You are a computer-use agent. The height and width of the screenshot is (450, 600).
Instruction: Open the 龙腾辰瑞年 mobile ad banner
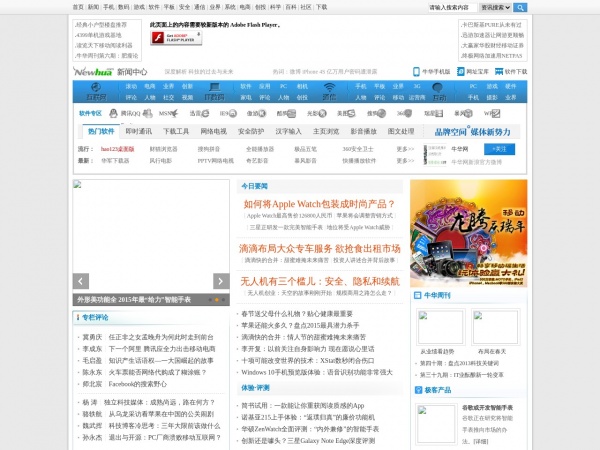point(469,233)
